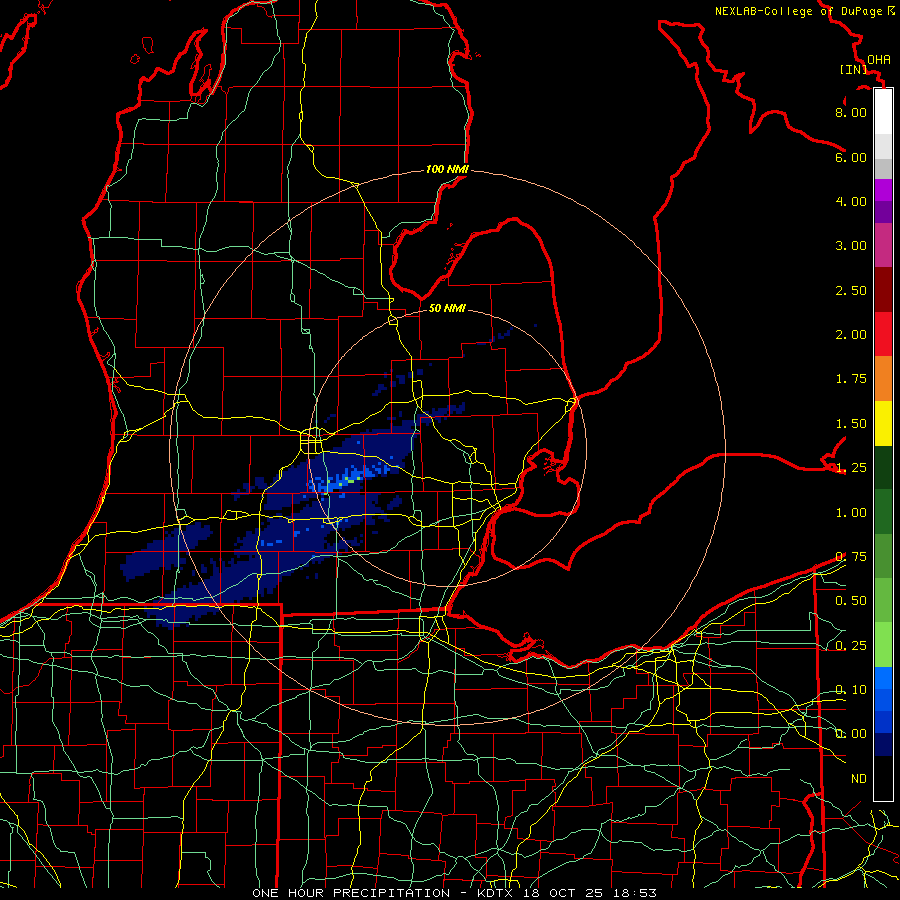Select the 3.00 legend value
This screenshot has width=900, height=900.
click(x=851, y=245)
